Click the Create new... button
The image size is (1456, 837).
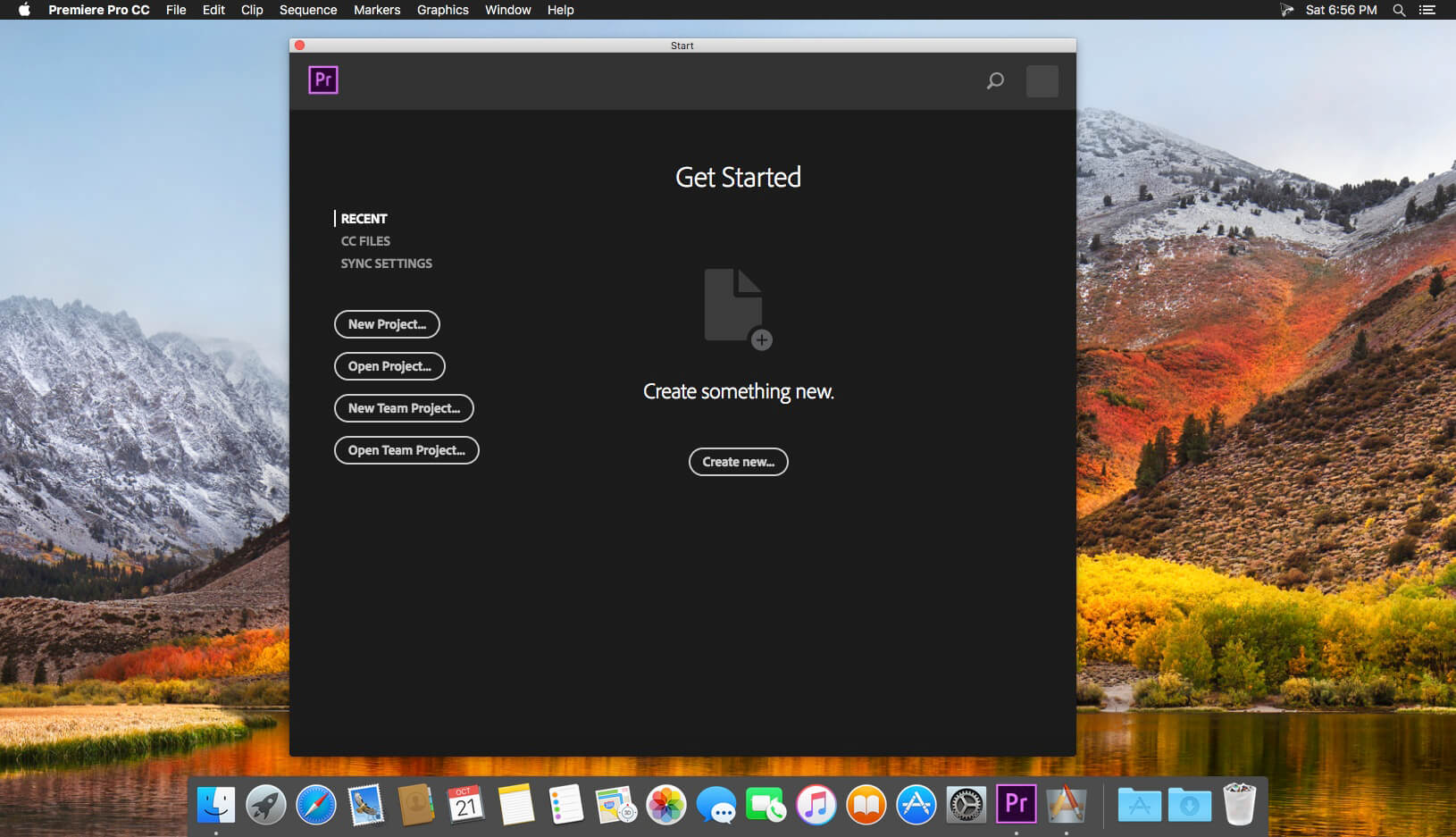pyautogui.click(x=739, y=462)
